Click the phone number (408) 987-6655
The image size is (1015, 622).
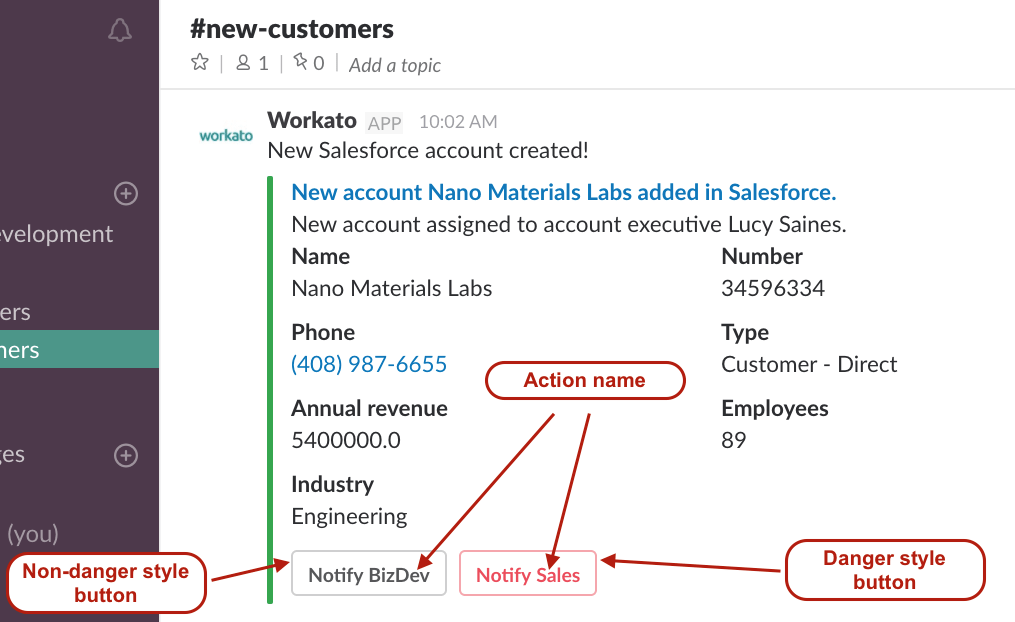click(x=369, y=364)
